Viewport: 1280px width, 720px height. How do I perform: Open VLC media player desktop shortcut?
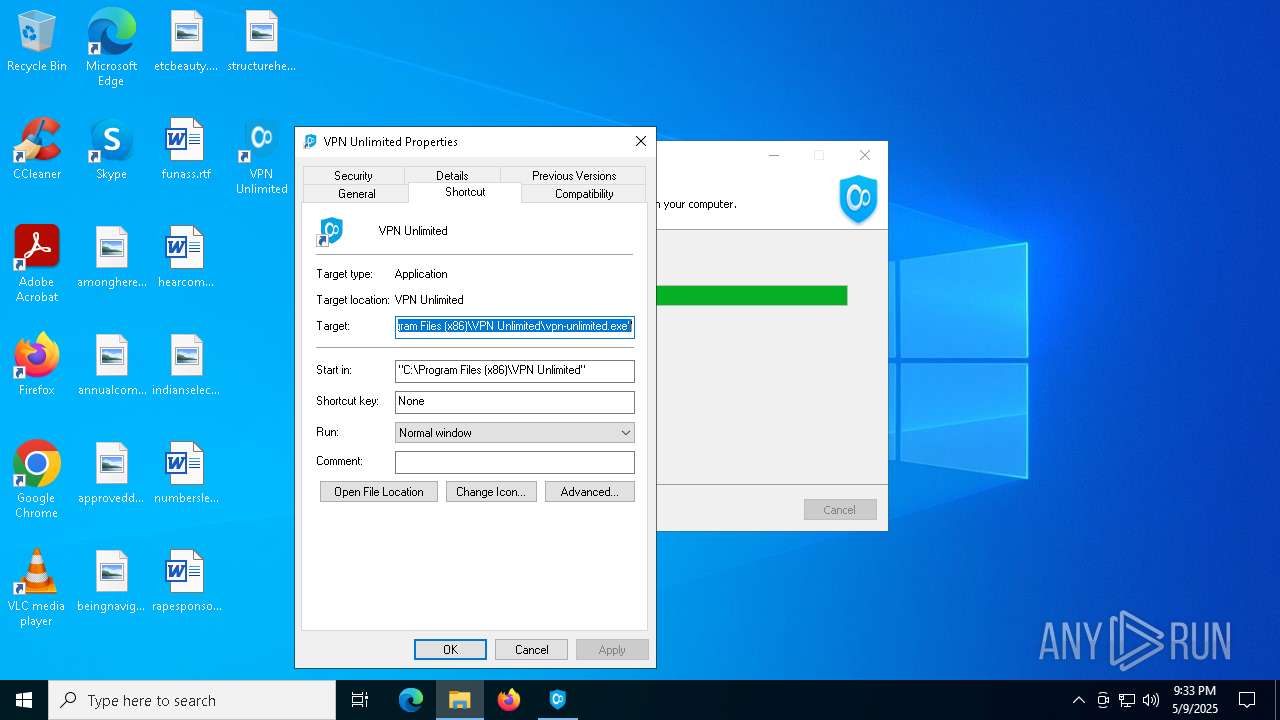tap(37, 589)
